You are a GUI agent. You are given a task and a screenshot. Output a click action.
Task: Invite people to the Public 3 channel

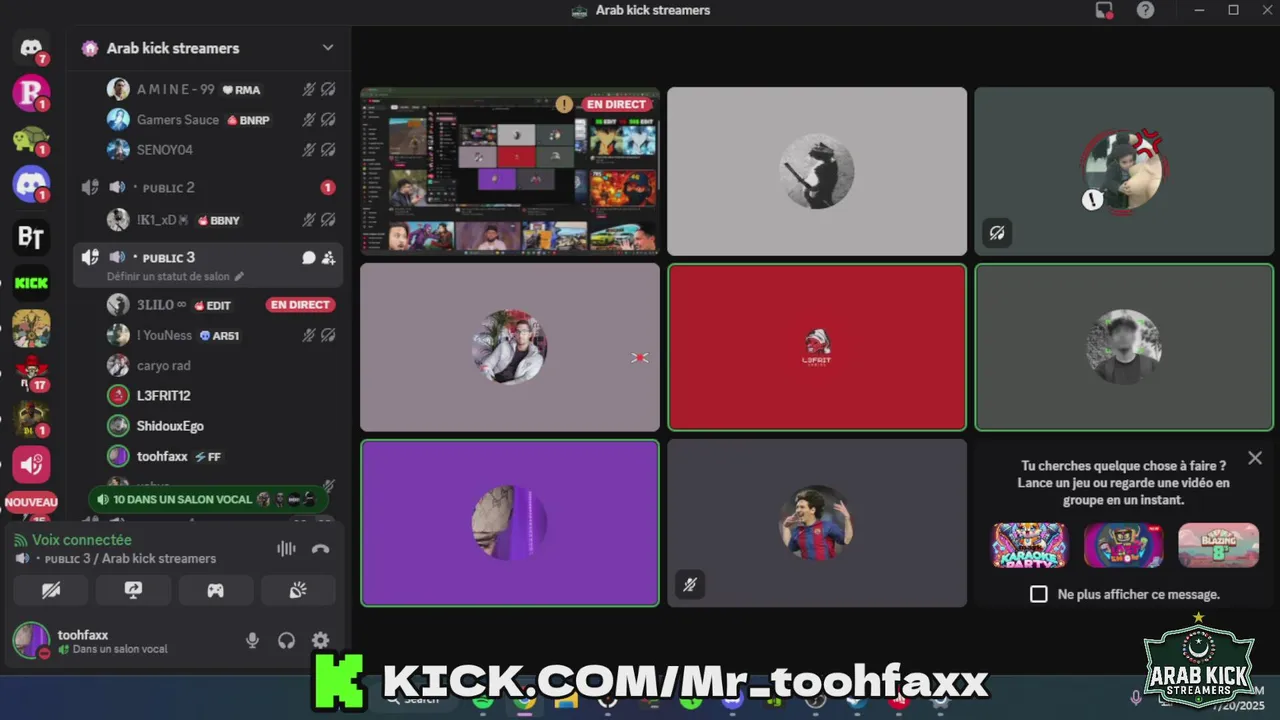[328, 258]
